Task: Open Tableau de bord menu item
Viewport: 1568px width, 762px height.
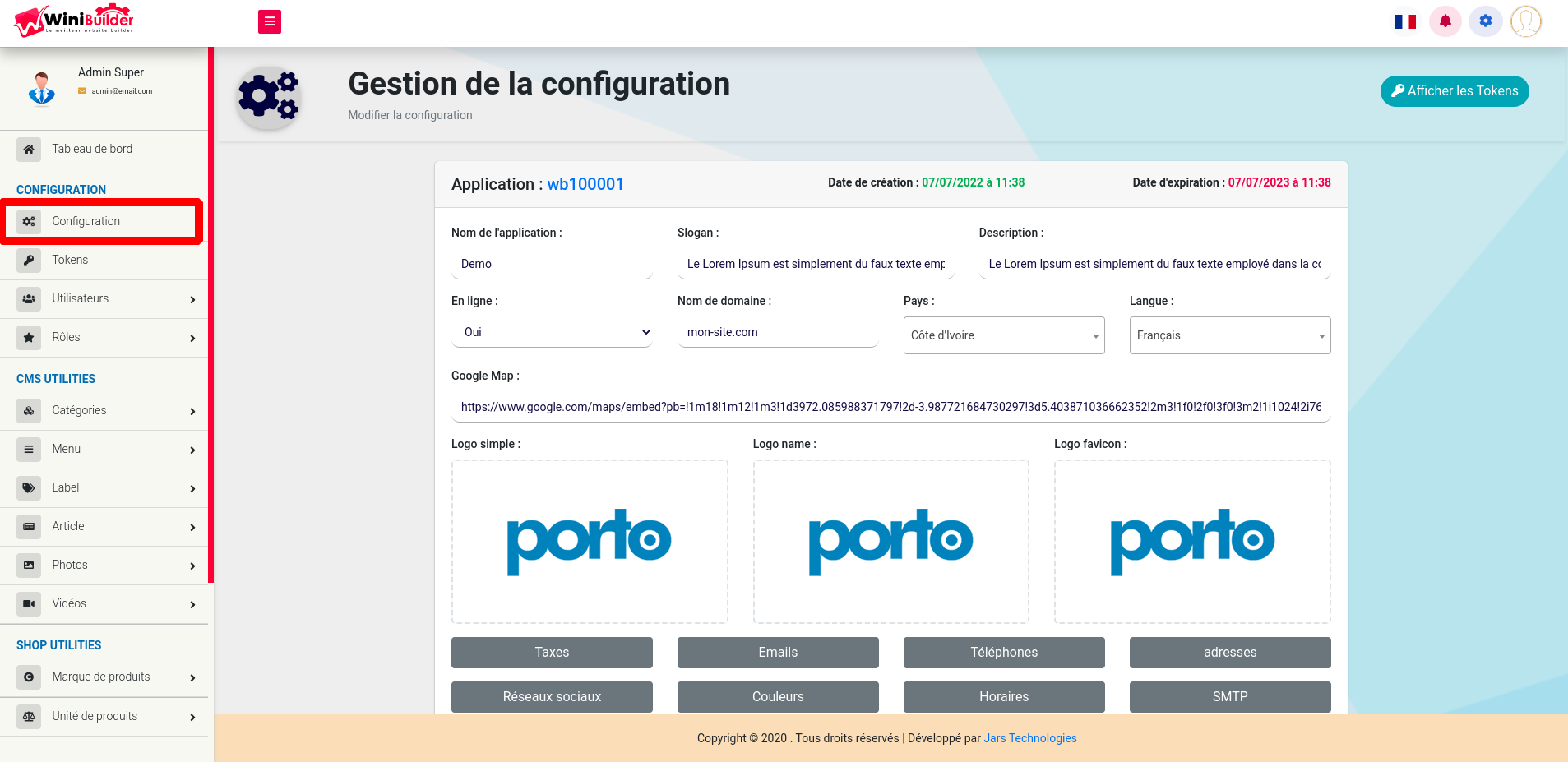Action: pos(104,149)
